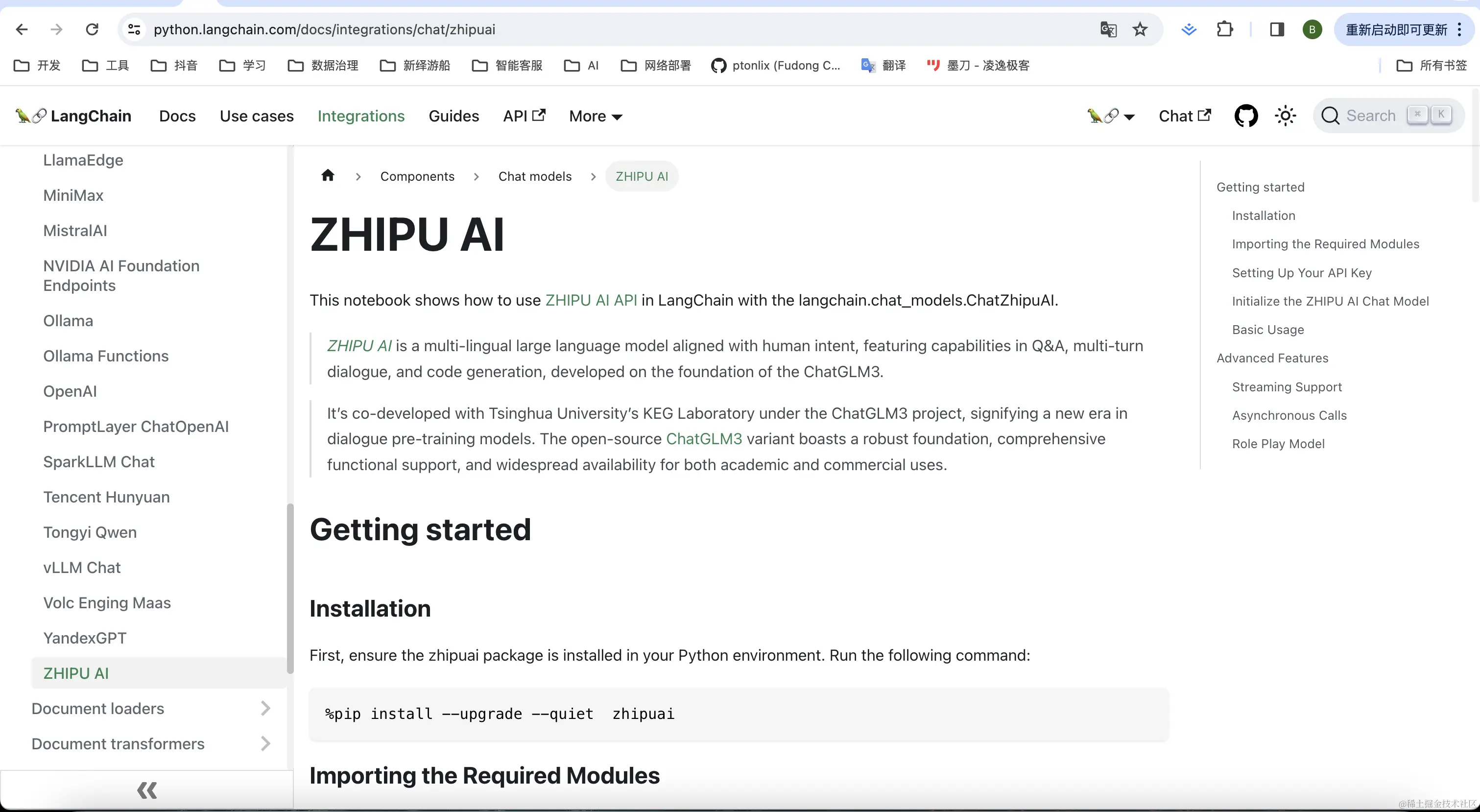Screen dimensions: 1480x812
Task: Select OpenAI in the sidebar
Action: 70,391
